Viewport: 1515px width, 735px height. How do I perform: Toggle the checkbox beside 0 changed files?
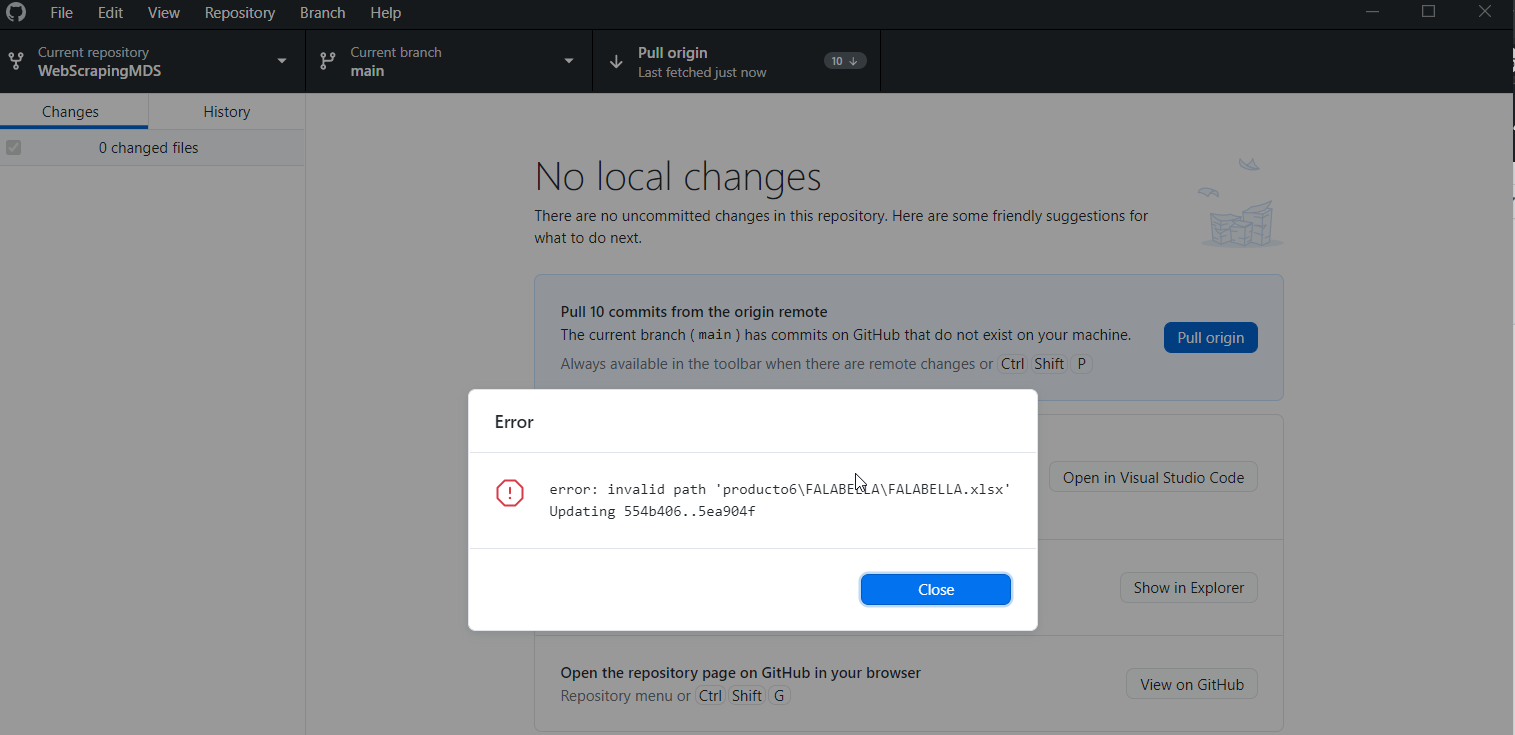tap(13, 147)
